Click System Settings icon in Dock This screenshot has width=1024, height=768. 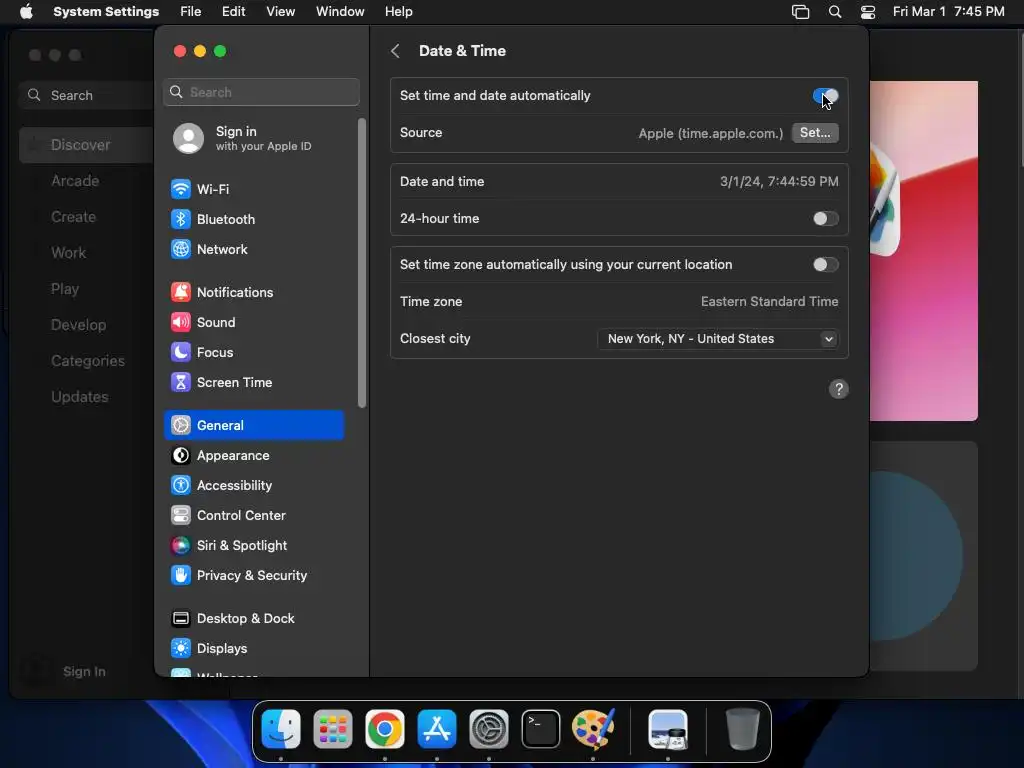click(x=488, y=729)
